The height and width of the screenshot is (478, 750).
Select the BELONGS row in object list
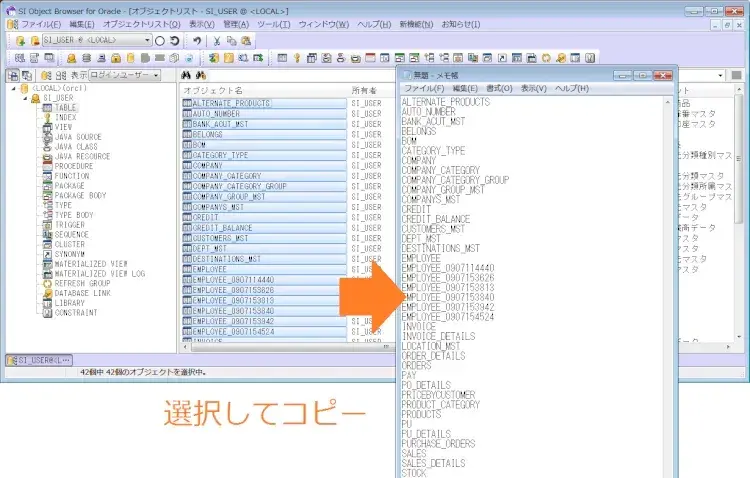265,134
